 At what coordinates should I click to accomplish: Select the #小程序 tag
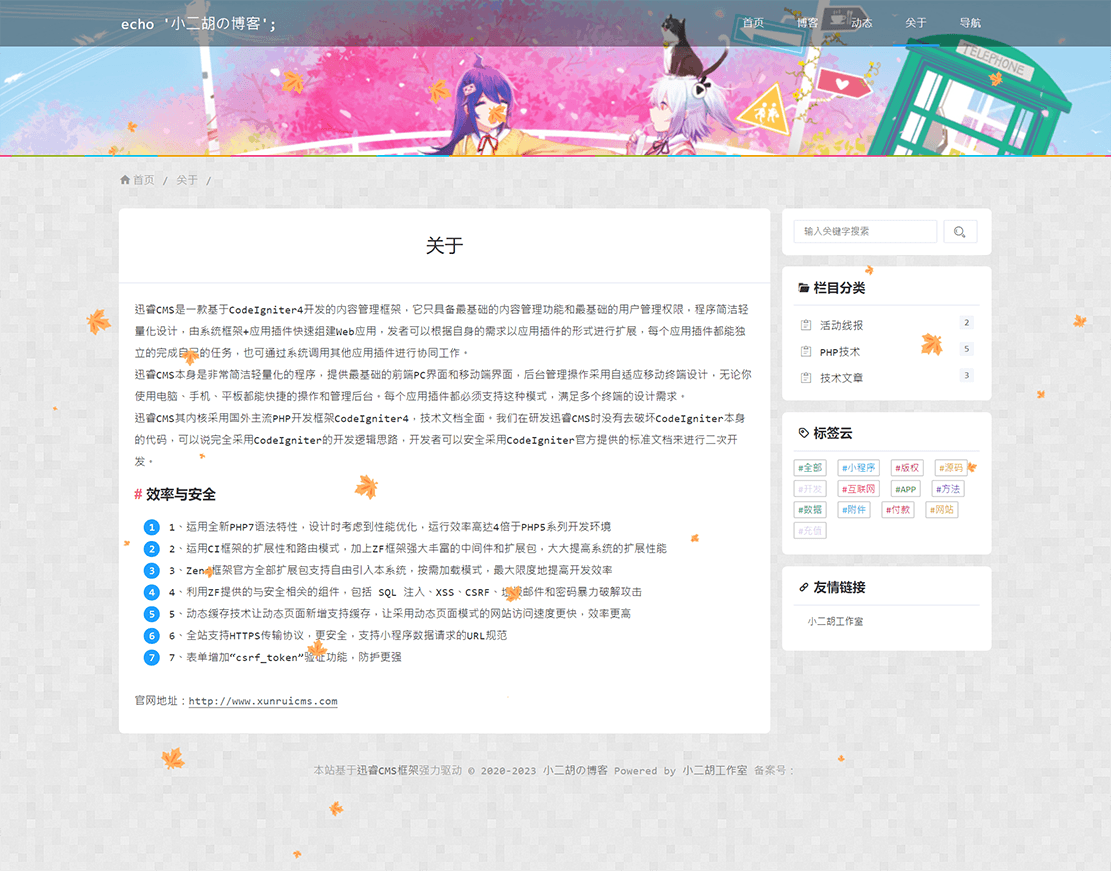point(859,468)
